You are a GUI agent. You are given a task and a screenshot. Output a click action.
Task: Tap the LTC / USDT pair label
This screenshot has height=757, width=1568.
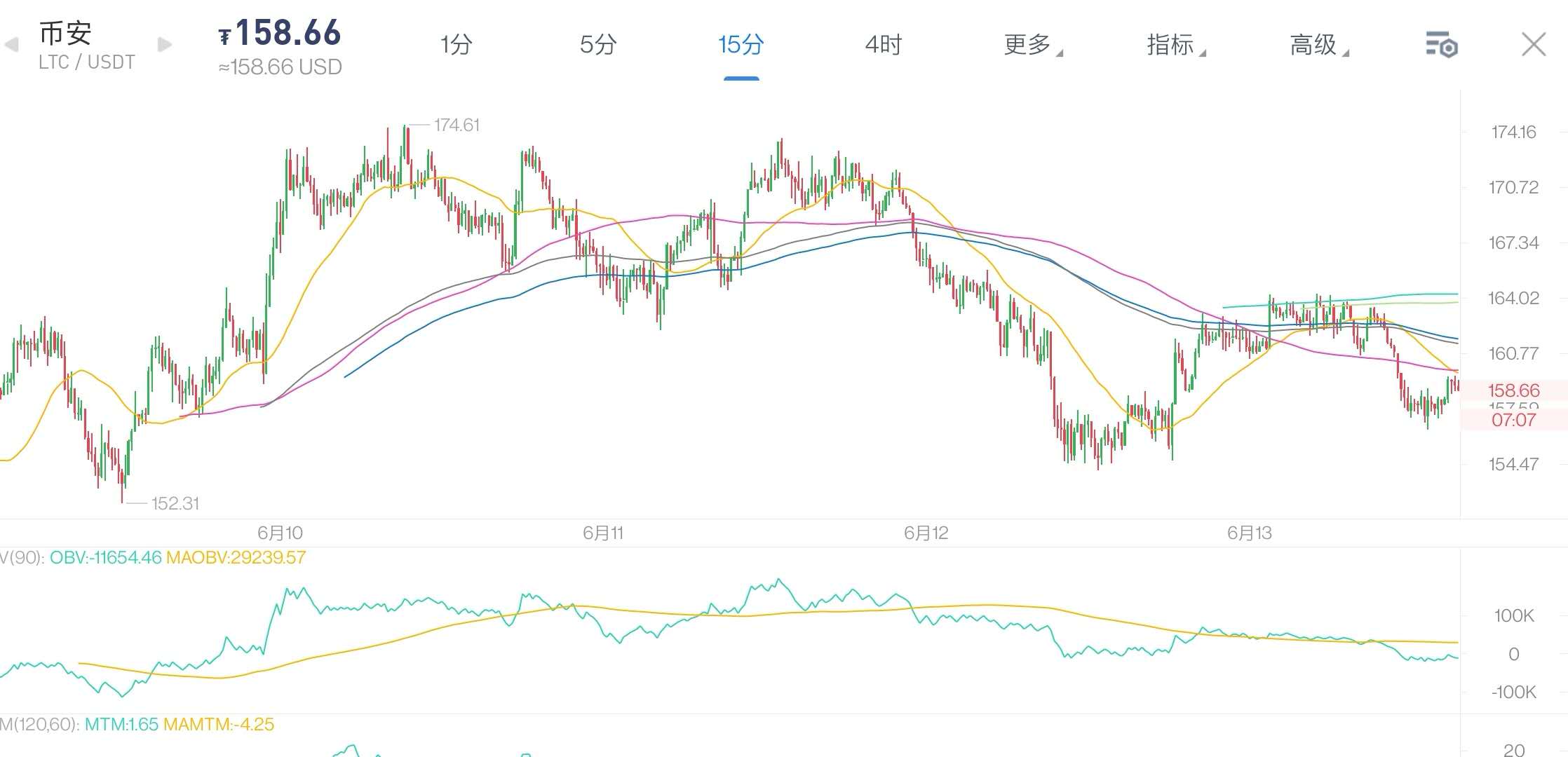(87, 62)
